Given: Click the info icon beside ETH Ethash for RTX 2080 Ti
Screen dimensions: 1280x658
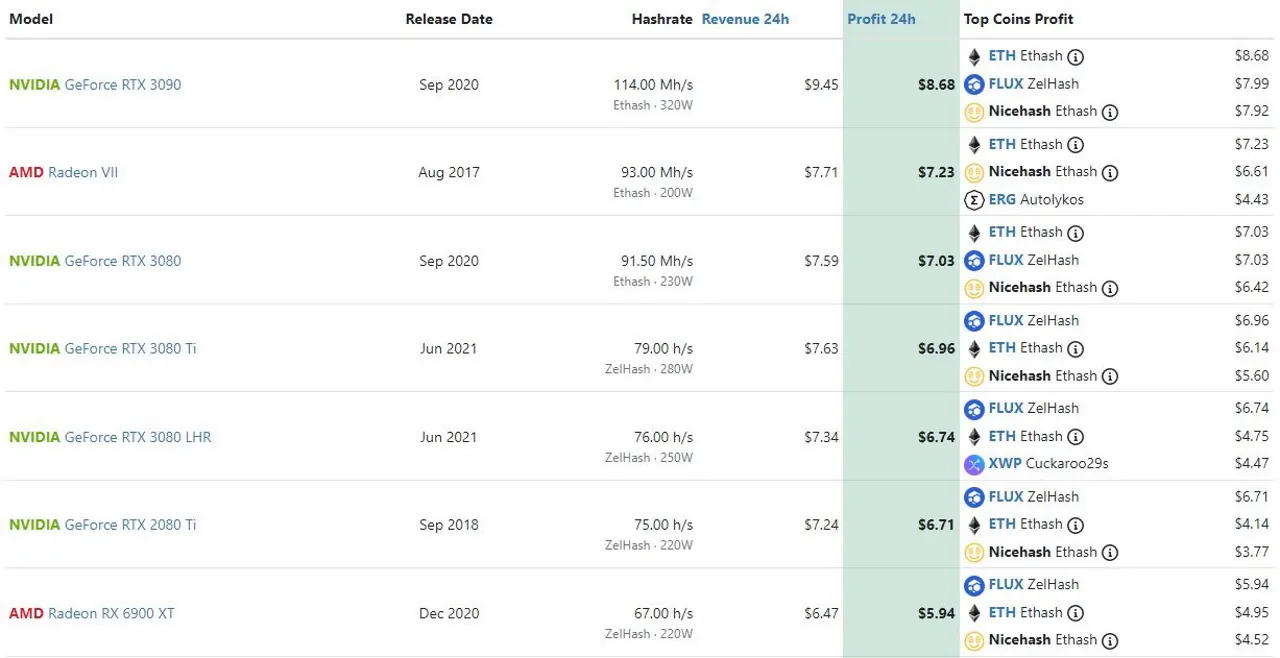Looking at the screenshot, I should click(1075, 525).
